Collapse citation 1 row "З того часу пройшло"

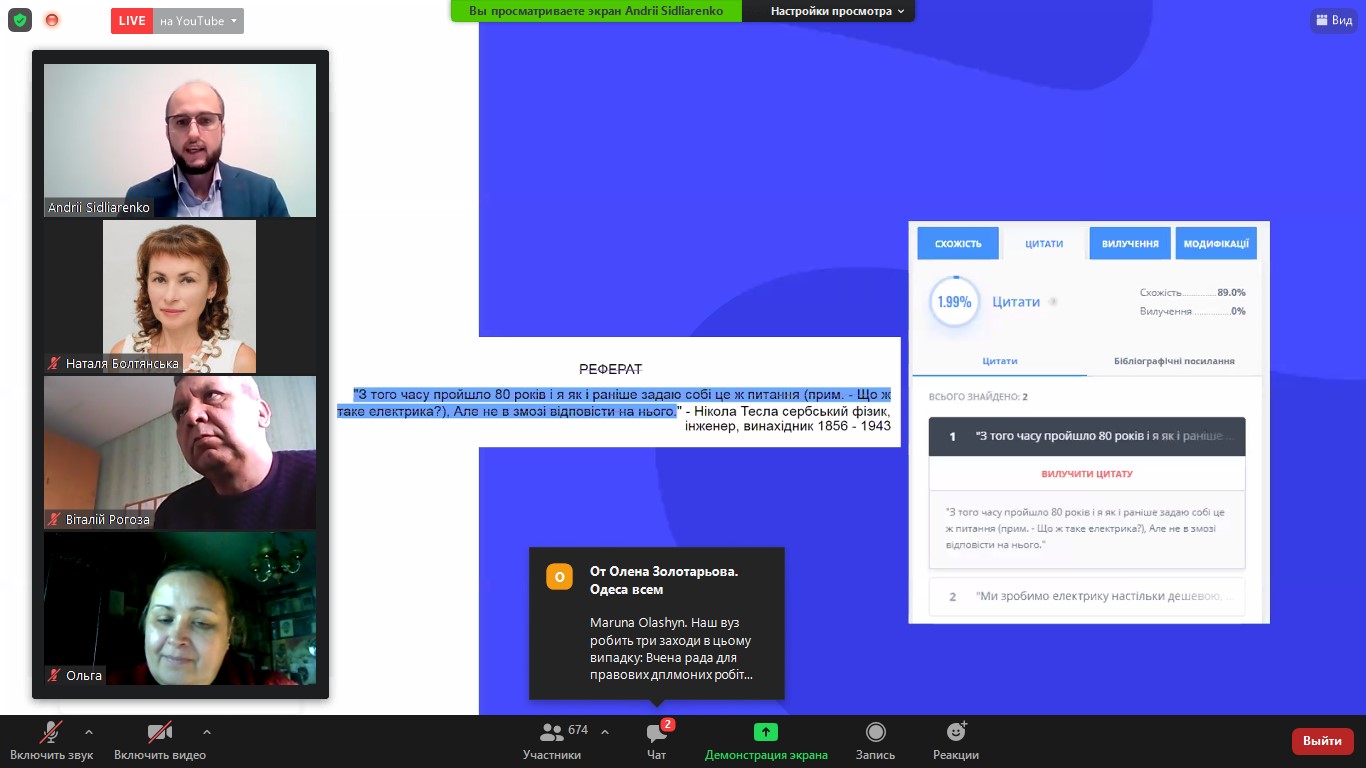[x=1087, y=437]
